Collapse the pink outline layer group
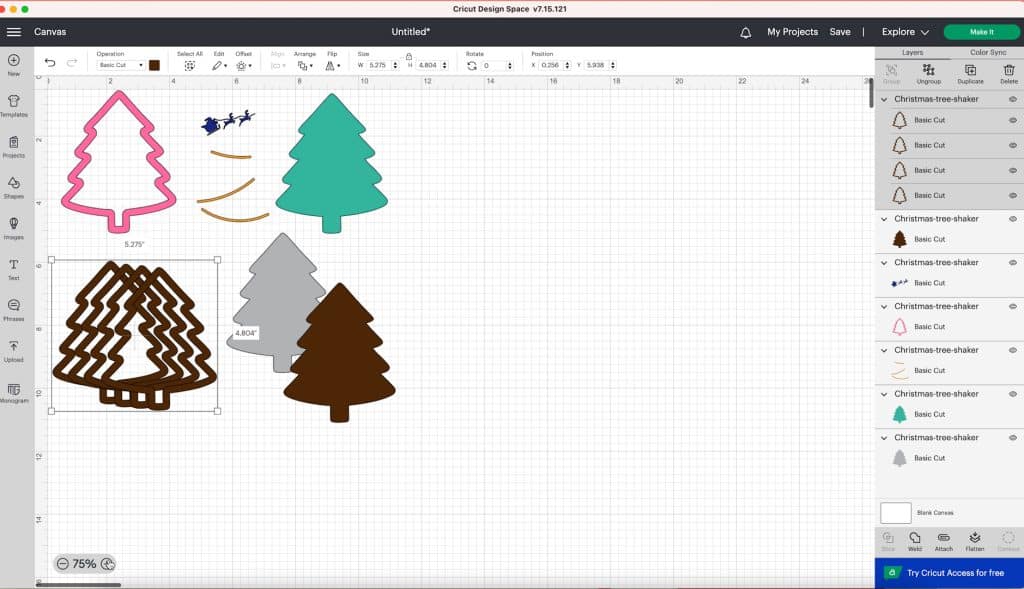1024x589 pixels. [884, 306]
